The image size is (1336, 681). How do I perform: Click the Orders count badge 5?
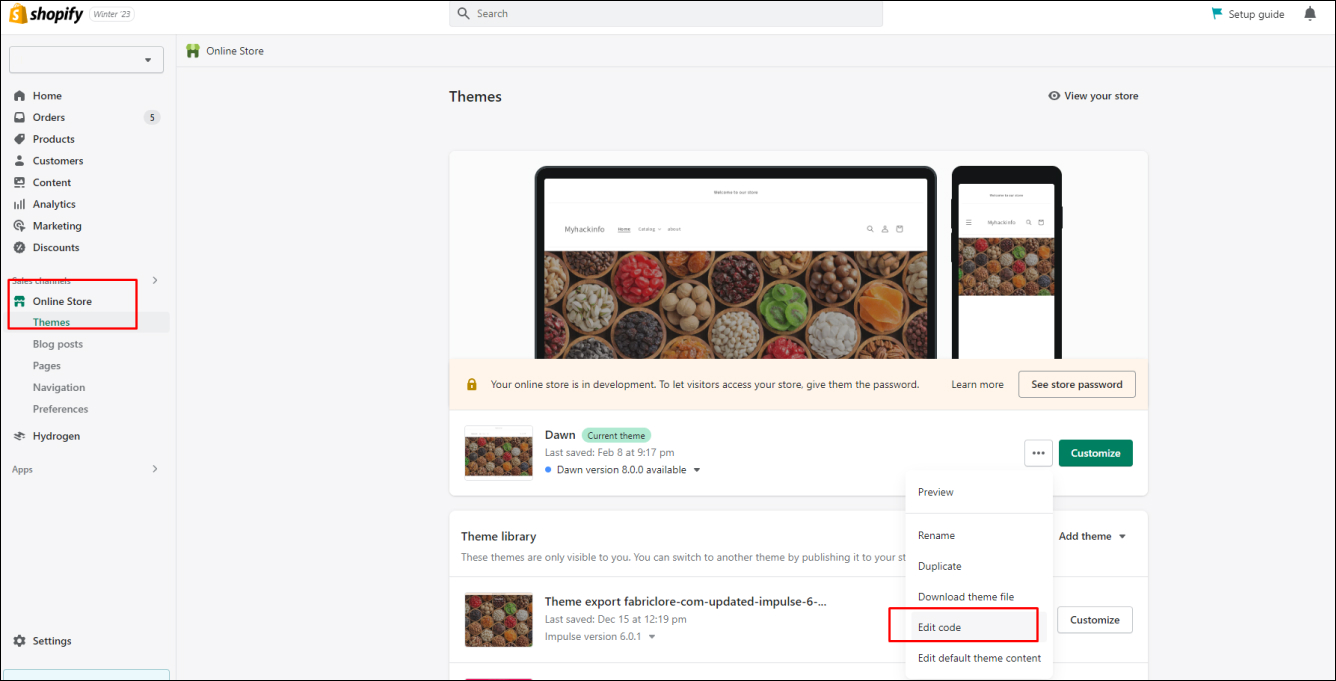tap(152, 117)
